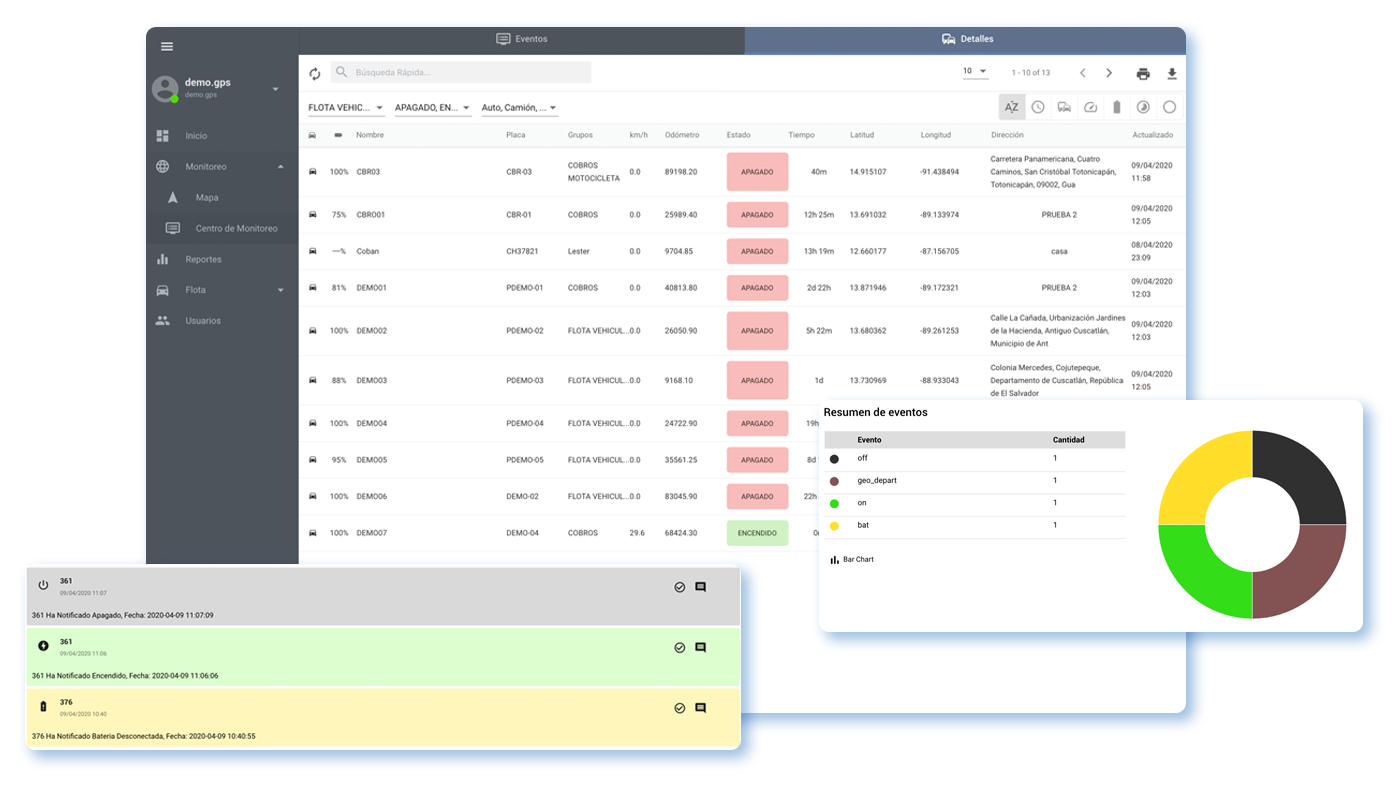Select the empty circle sort icon

(x=1169, y=107)
